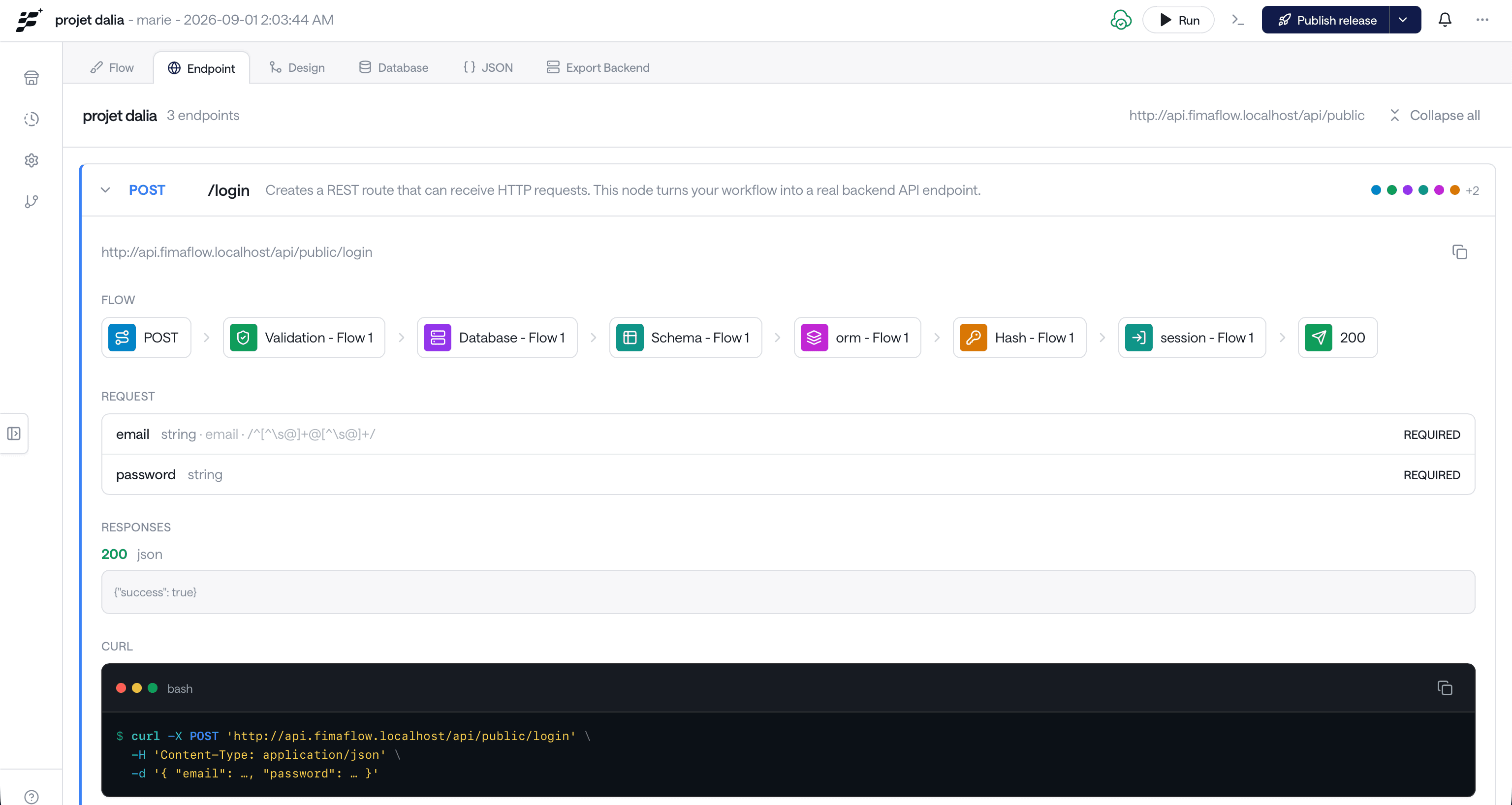Viewport: 1512px width, 805px height.
Task: Click the blue dot node indicator
Action: tap(1376, 190)
